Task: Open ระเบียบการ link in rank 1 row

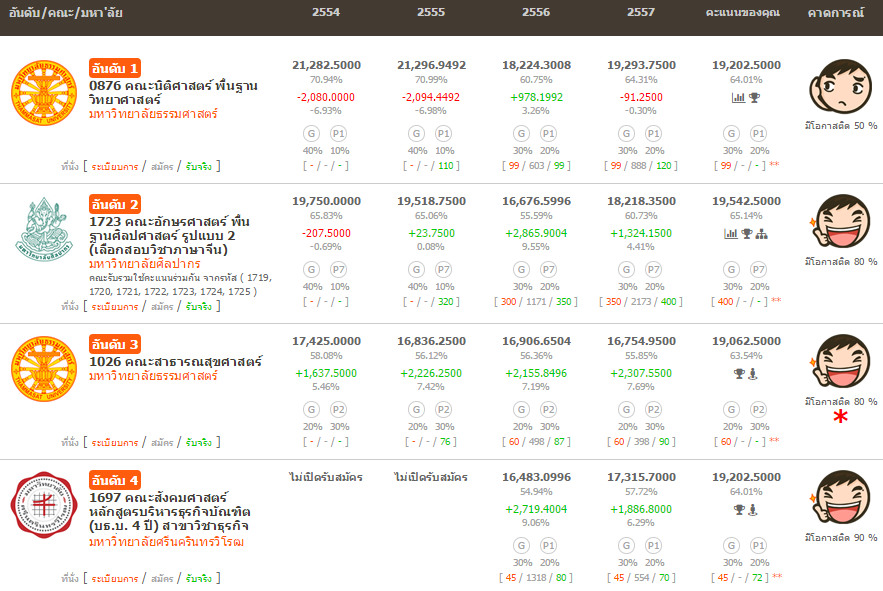Action: (115, 166)
